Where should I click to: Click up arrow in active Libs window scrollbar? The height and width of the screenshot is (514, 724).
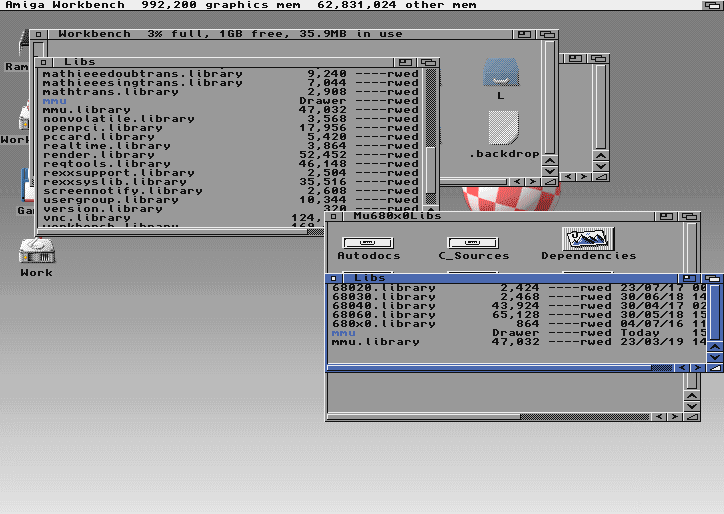coord(715,347)
